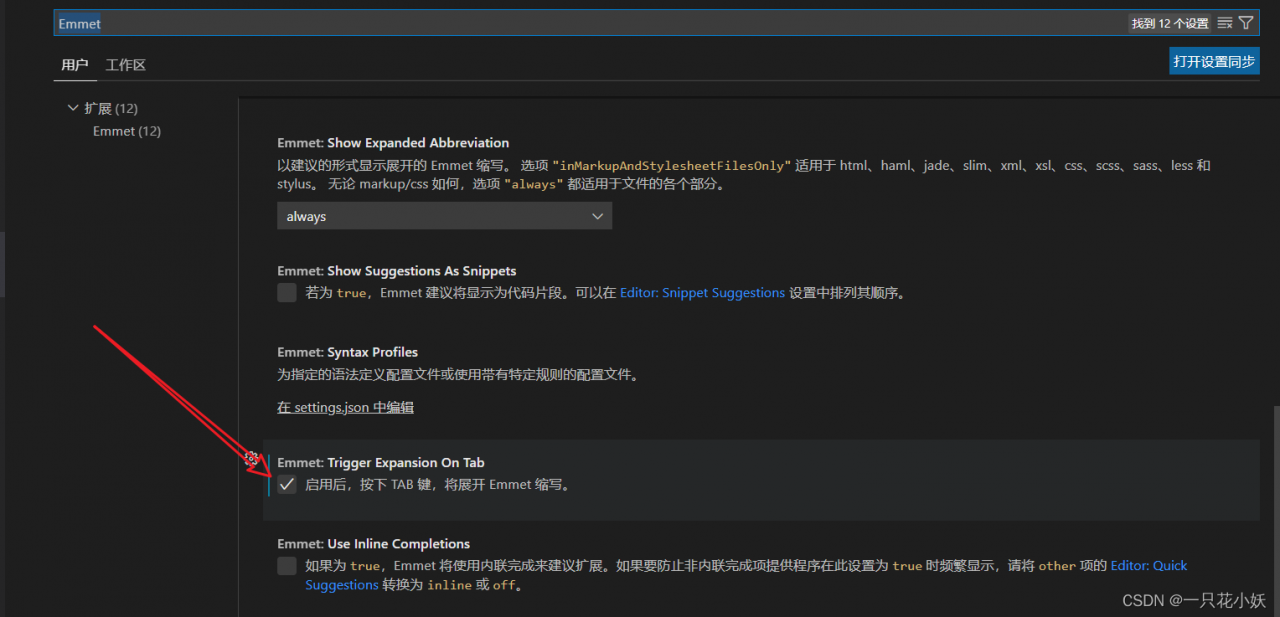Click the clear settings search icon
Viewport: 1280px width, 617px height.
point(1225,23)
